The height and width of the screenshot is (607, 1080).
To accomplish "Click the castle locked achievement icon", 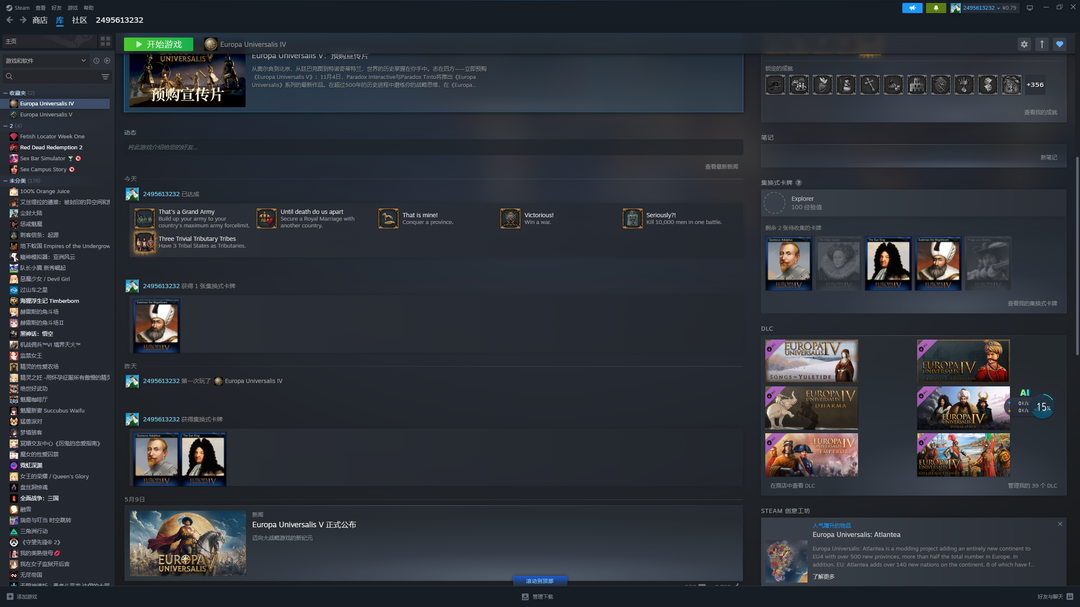I will click(917, 85).
